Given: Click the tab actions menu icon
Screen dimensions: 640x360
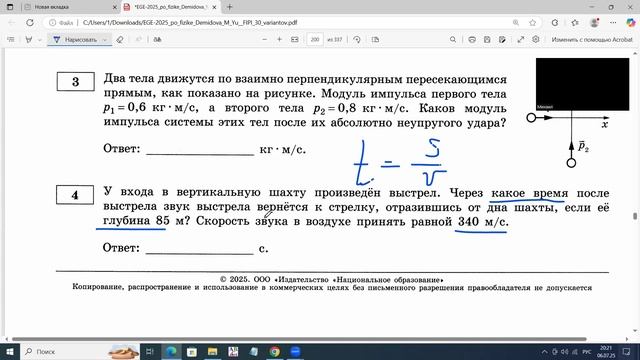Looking at the screenshot, I should point(10,7).
